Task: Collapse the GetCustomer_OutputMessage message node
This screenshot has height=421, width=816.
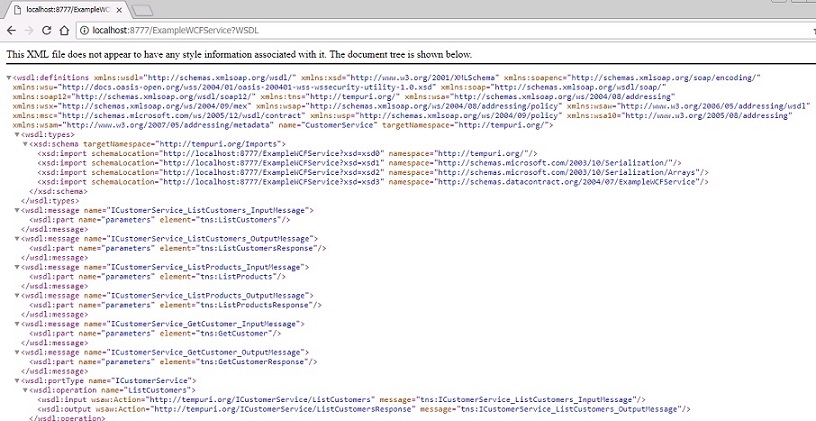Action: click(x=17, y=352)
